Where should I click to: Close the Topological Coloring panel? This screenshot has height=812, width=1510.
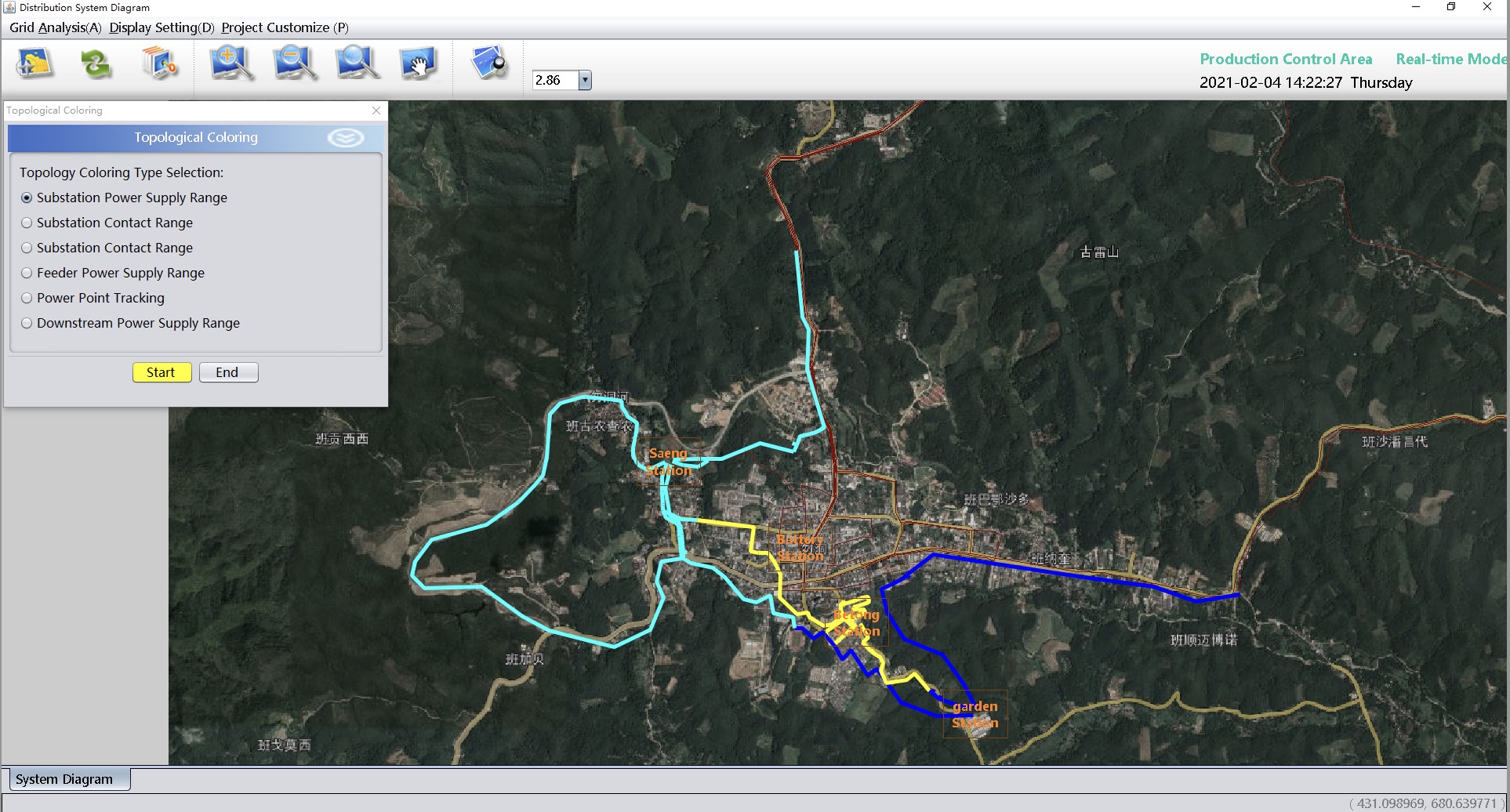tap(376, 111)
